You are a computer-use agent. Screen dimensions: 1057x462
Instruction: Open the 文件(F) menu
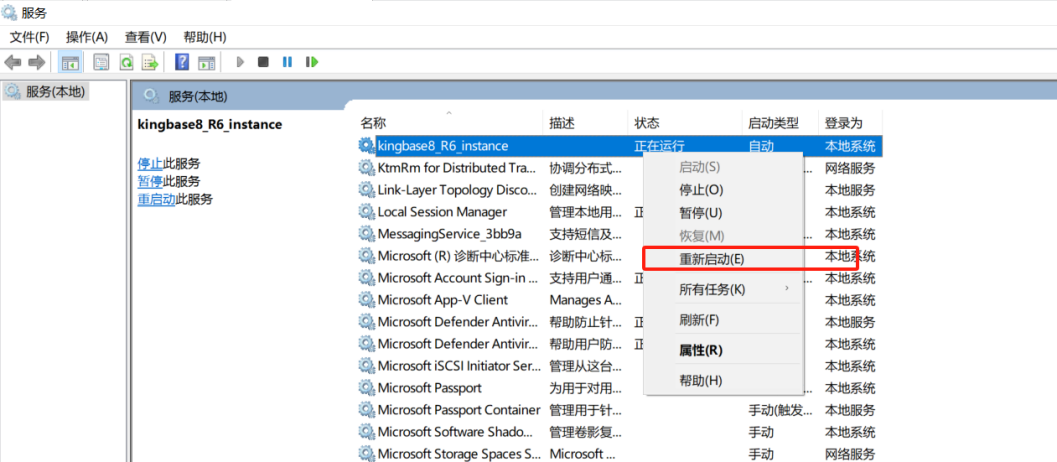(x=30, y=37)
